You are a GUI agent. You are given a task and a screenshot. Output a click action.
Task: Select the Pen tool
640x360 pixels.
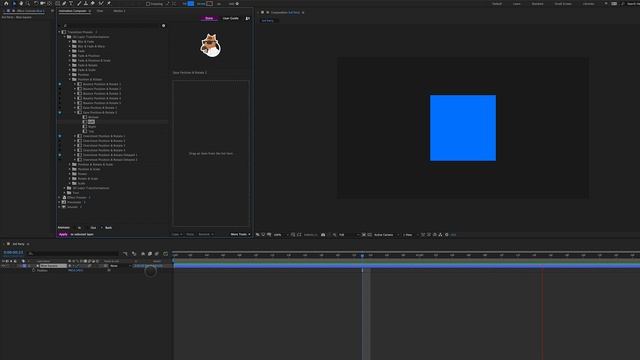click(64, 3)
